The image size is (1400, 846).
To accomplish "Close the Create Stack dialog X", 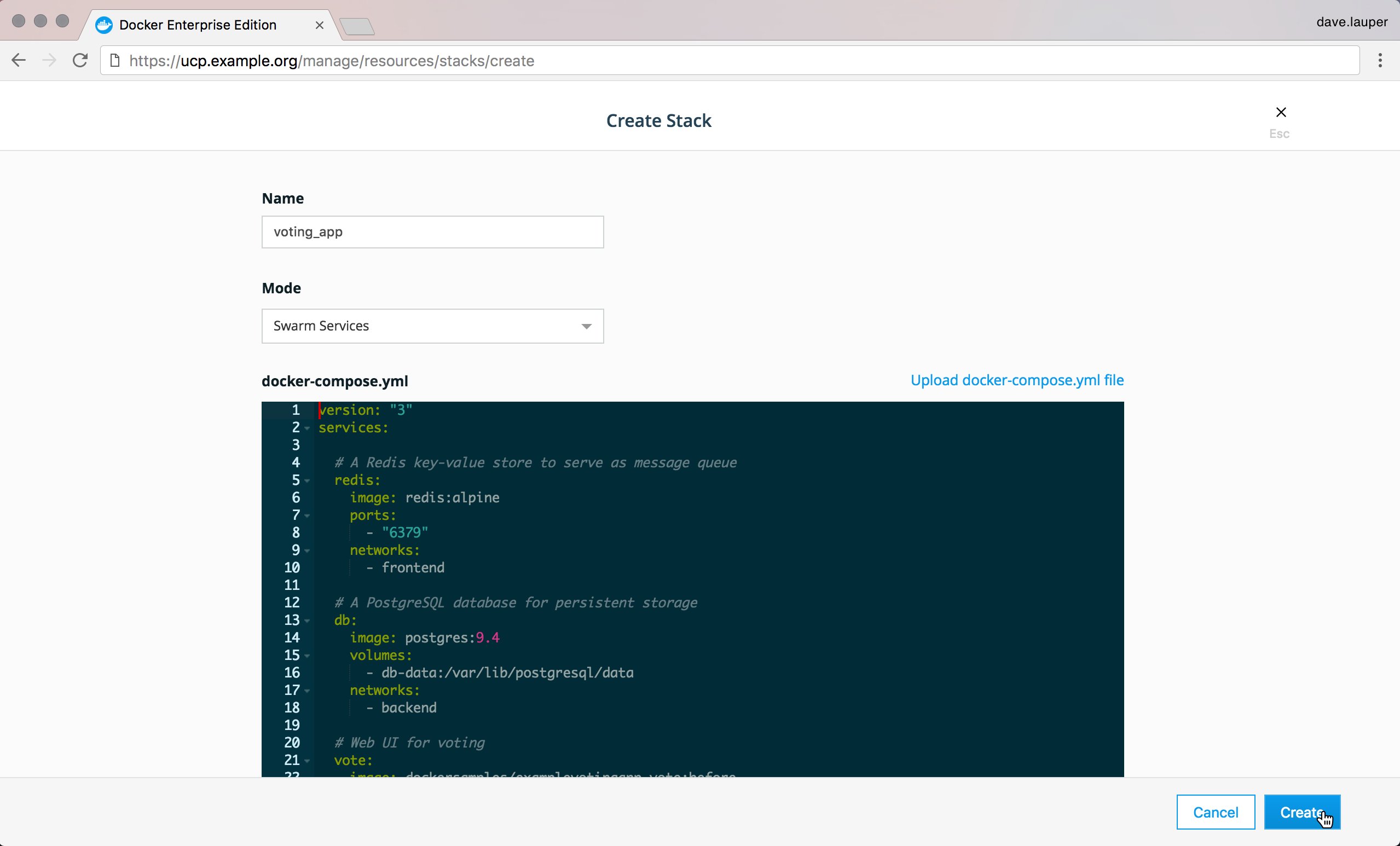I will [1281, 112].
